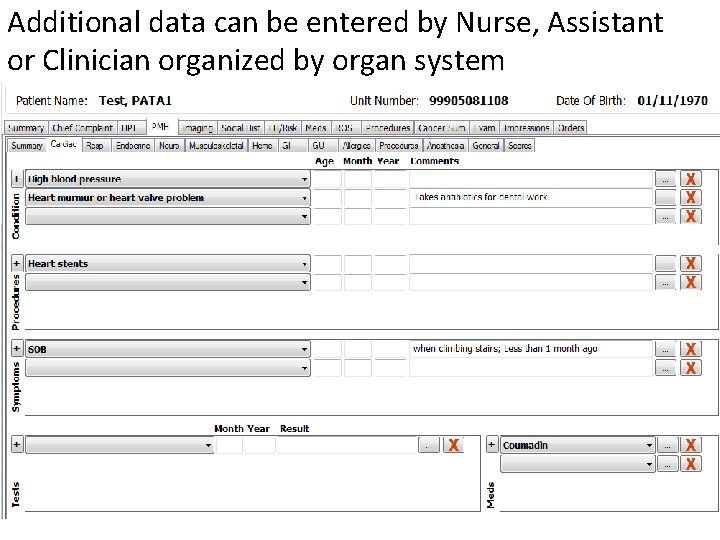Open the Heart stents procedure dropdown
This screenshot has height=540, width=720.
click(168, 264)
